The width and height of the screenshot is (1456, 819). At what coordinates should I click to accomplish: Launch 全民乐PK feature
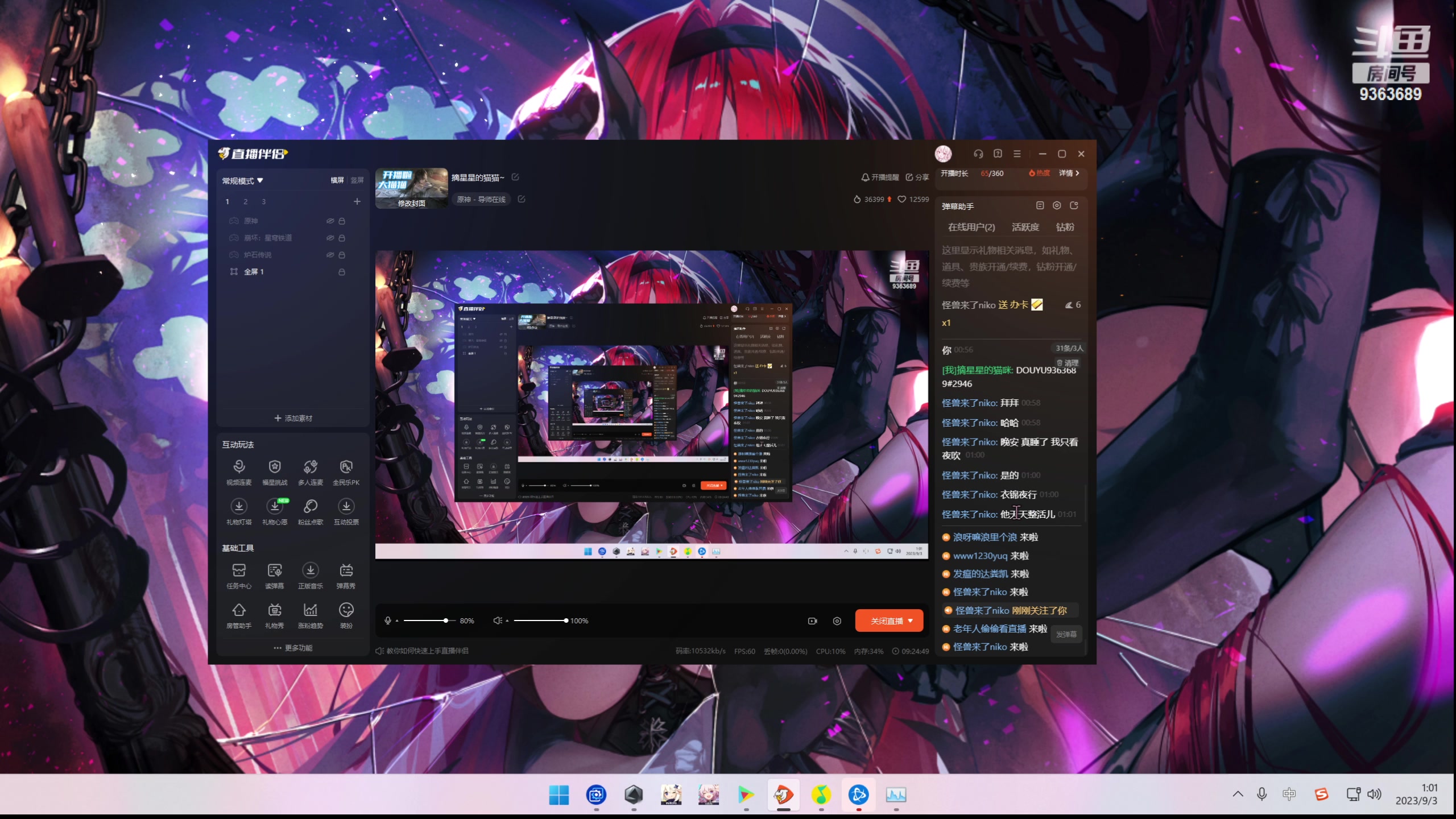pyautogui.click(x=346, y=472)
